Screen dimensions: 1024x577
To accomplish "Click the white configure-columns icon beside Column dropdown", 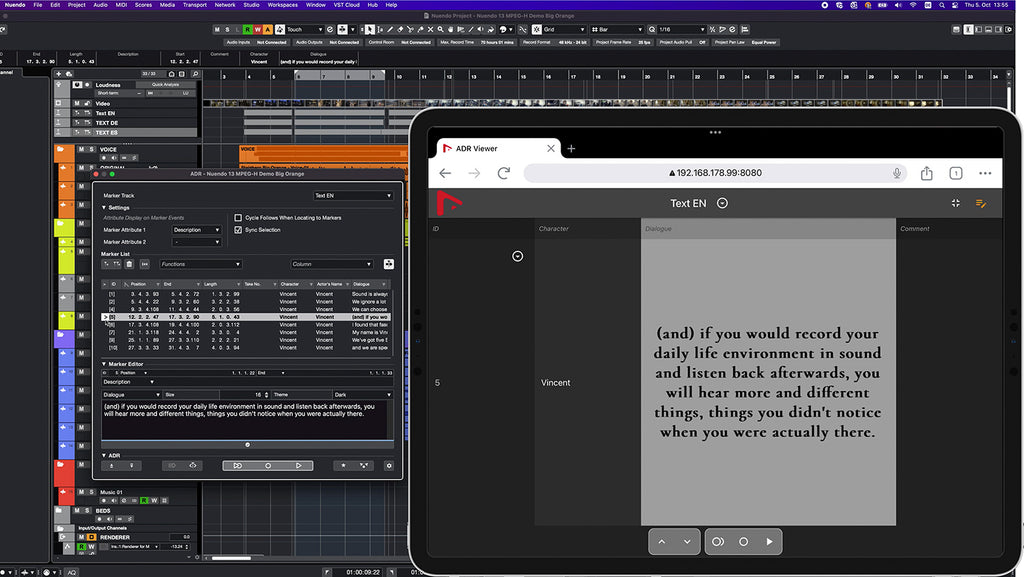I will [389, 264].
